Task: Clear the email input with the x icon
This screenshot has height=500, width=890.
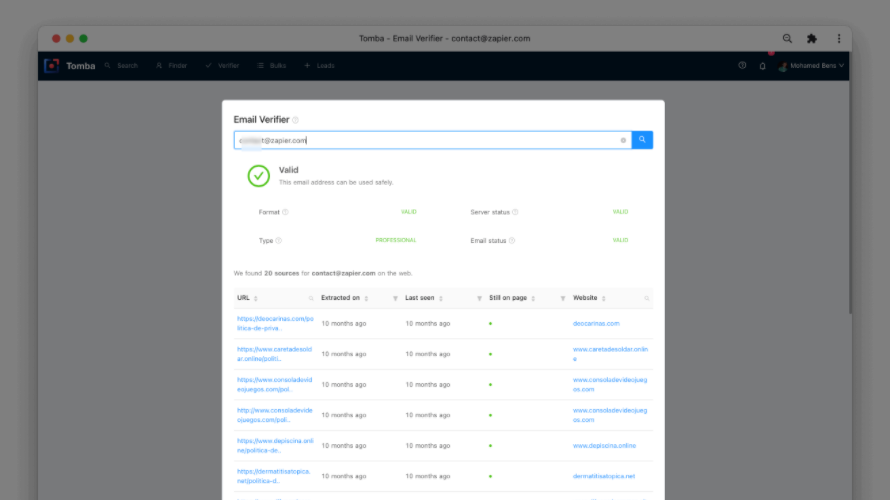Action: [623, 140]
